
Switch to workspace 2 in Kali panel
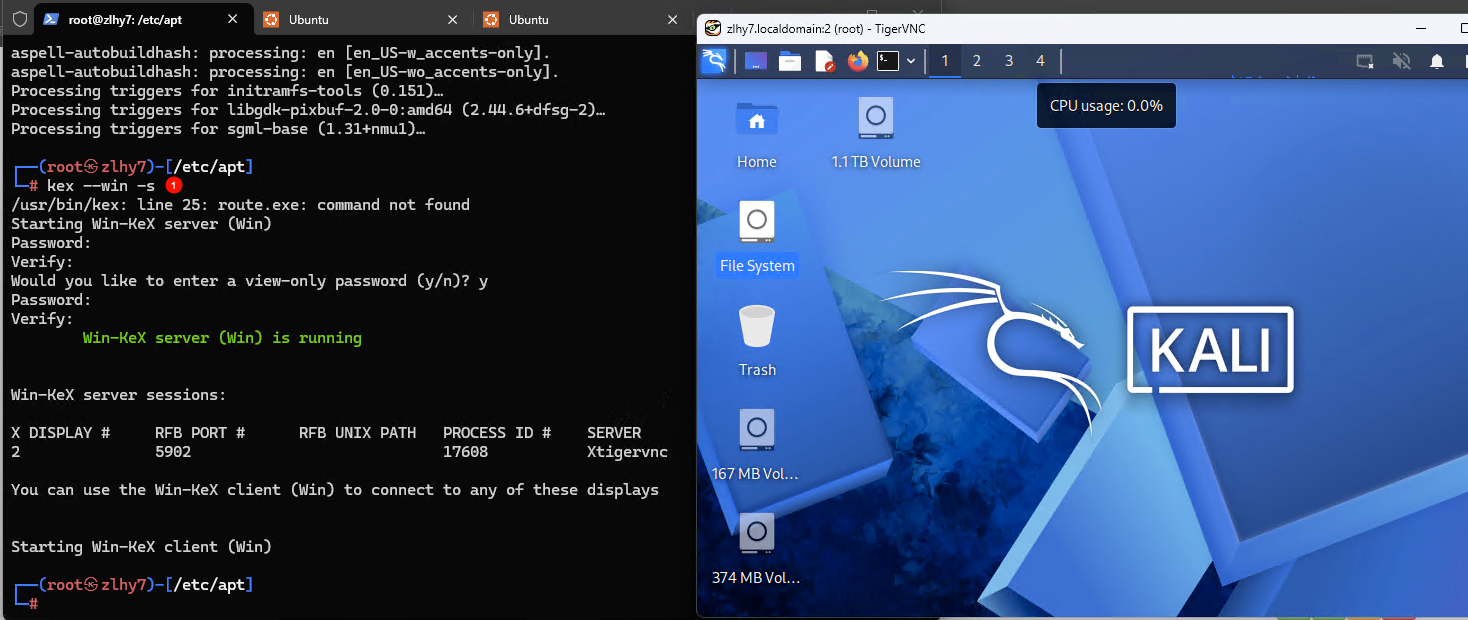click(977, 61)
